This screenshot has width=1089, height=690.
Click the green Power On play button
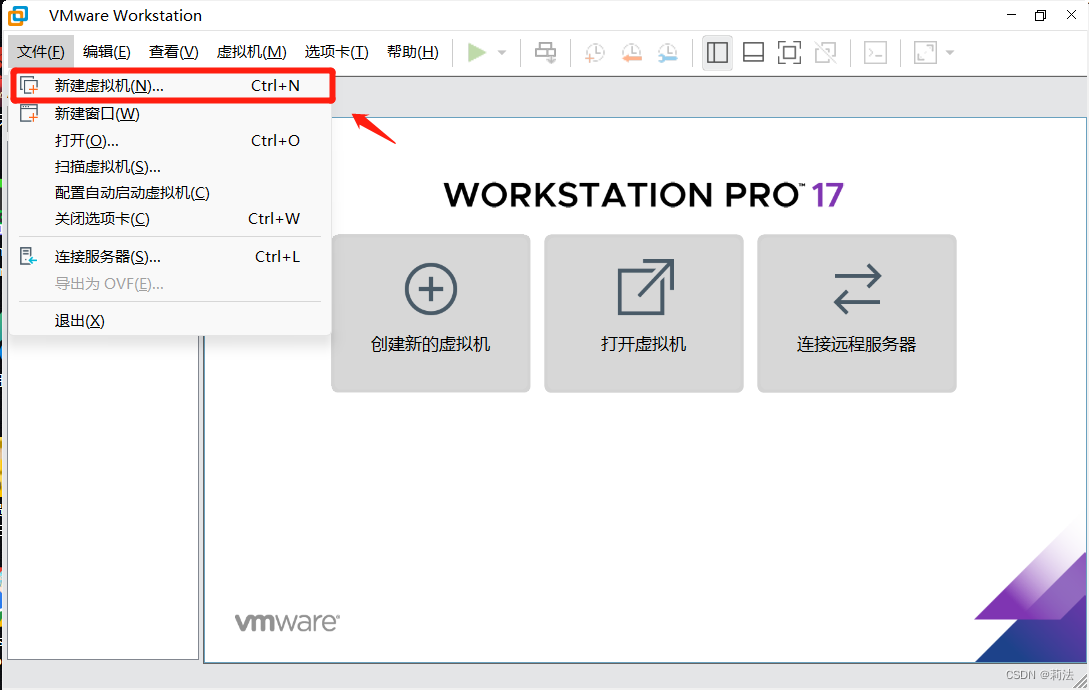click(x=476, y=52)
